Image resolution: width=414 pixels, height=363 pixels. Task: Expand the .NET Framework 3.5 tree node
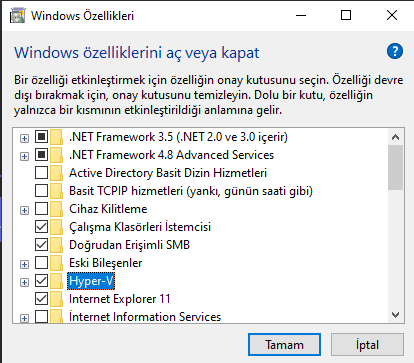[24, 138]
